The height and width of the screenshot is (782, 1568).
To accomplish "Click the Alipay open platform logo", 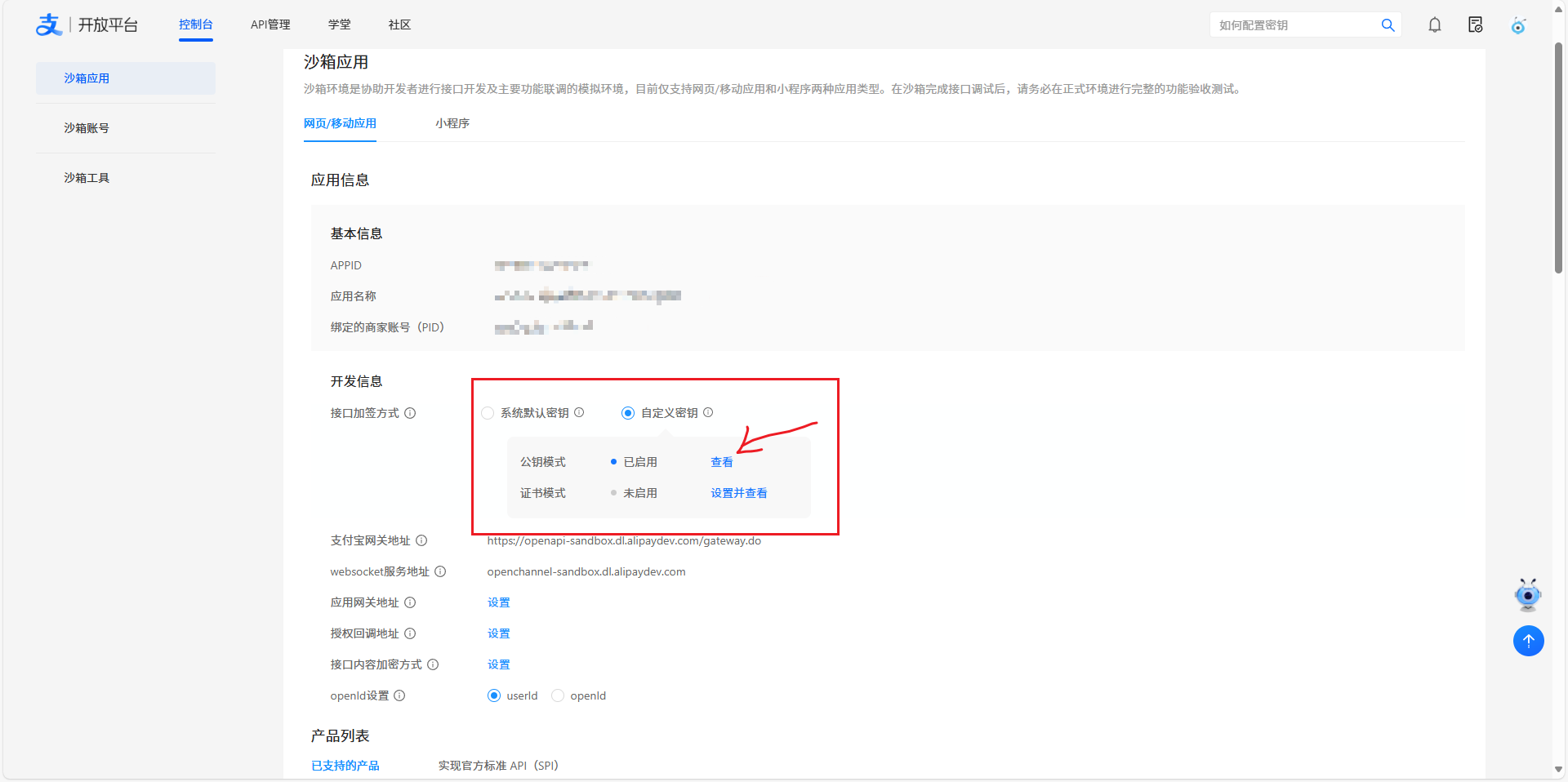I will 87,24.
